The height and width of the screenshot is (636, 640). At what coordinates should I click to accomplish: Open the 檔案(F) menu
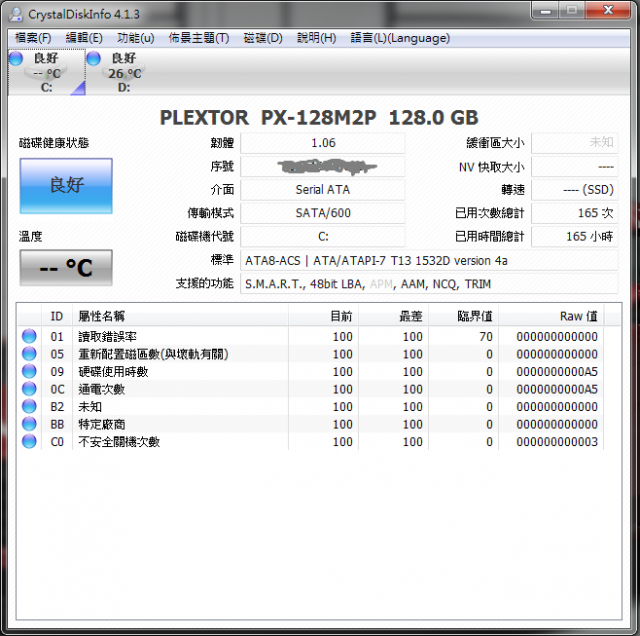point(33,38)
